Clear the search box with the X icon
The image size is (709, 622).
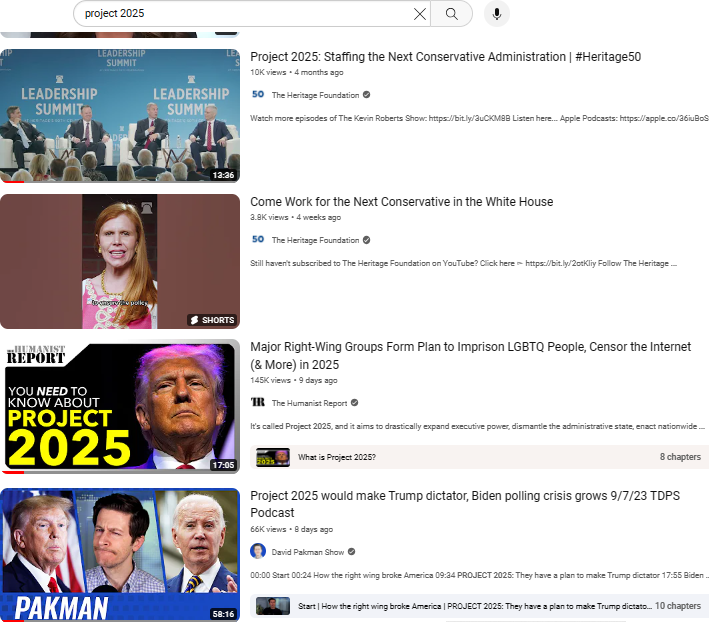(420, 14)
